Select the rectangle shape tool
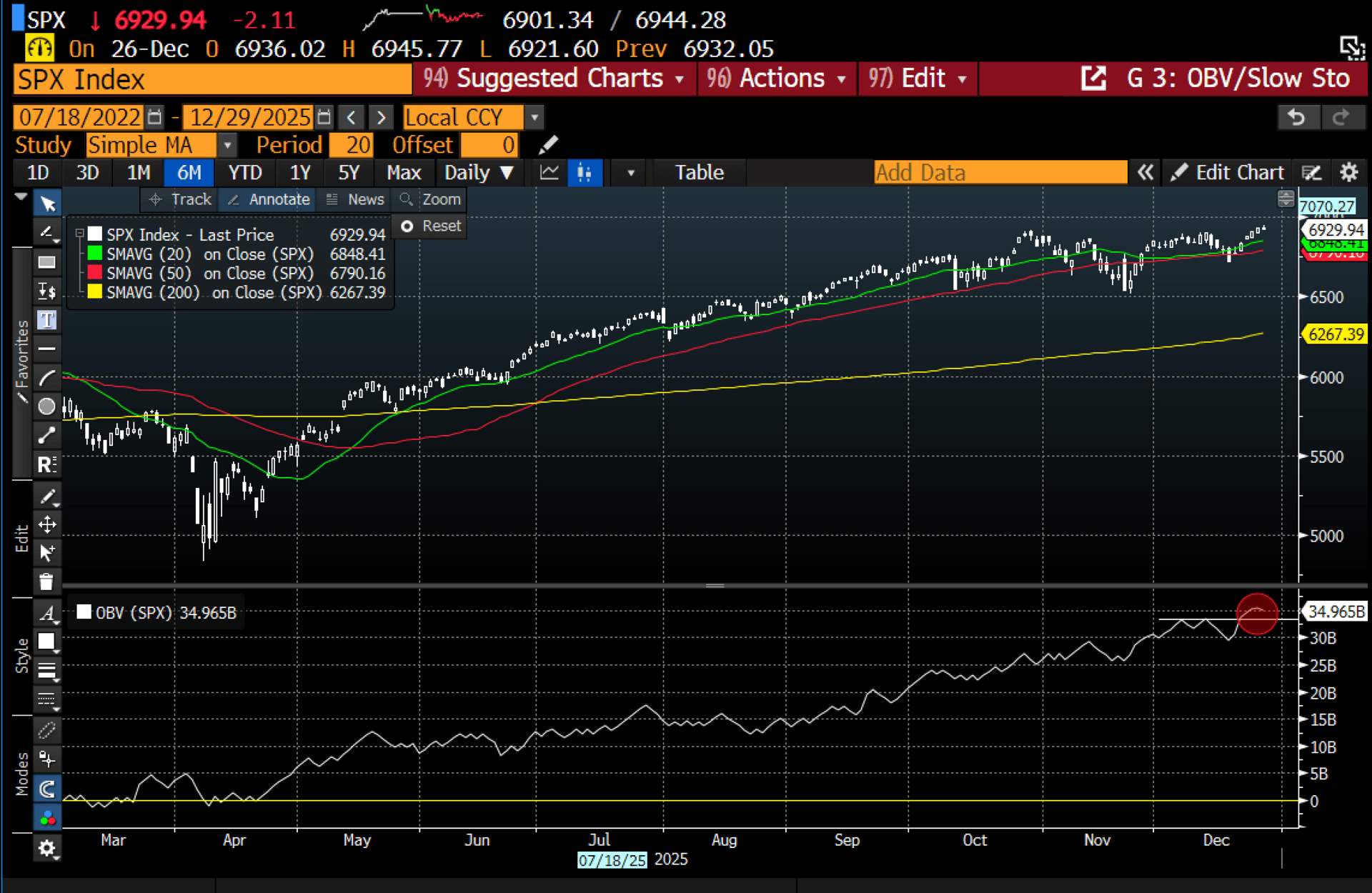This screenshot has height=893, width=1372. (46, 261)
